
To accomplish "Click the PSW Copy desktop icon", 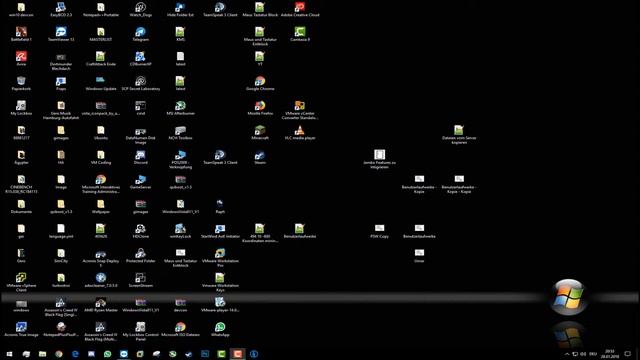I will pyautogui.click(x=380, y=231).
